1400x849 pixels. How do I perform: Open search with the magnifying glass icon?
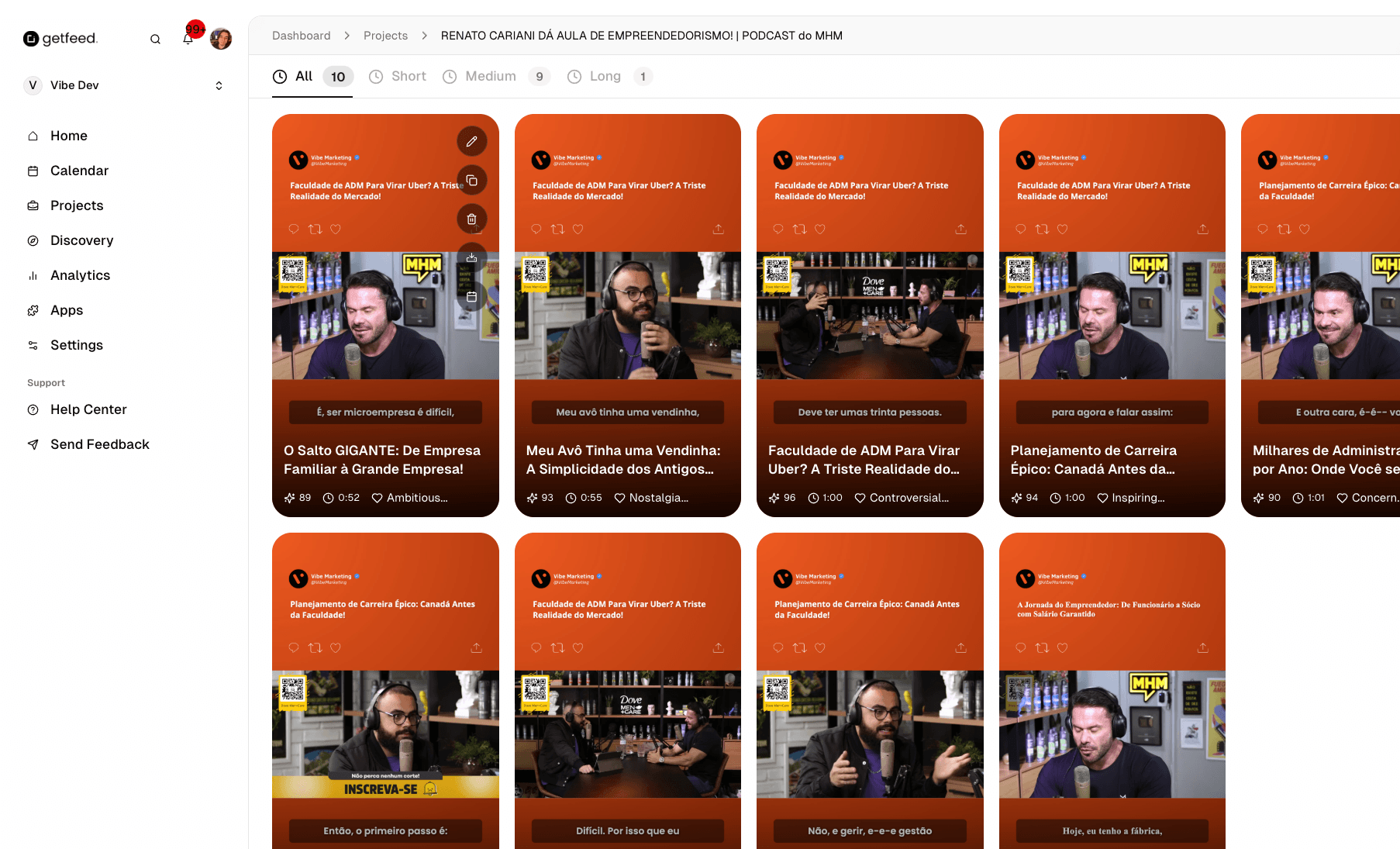pyautogui.click(x=155, y=38)
